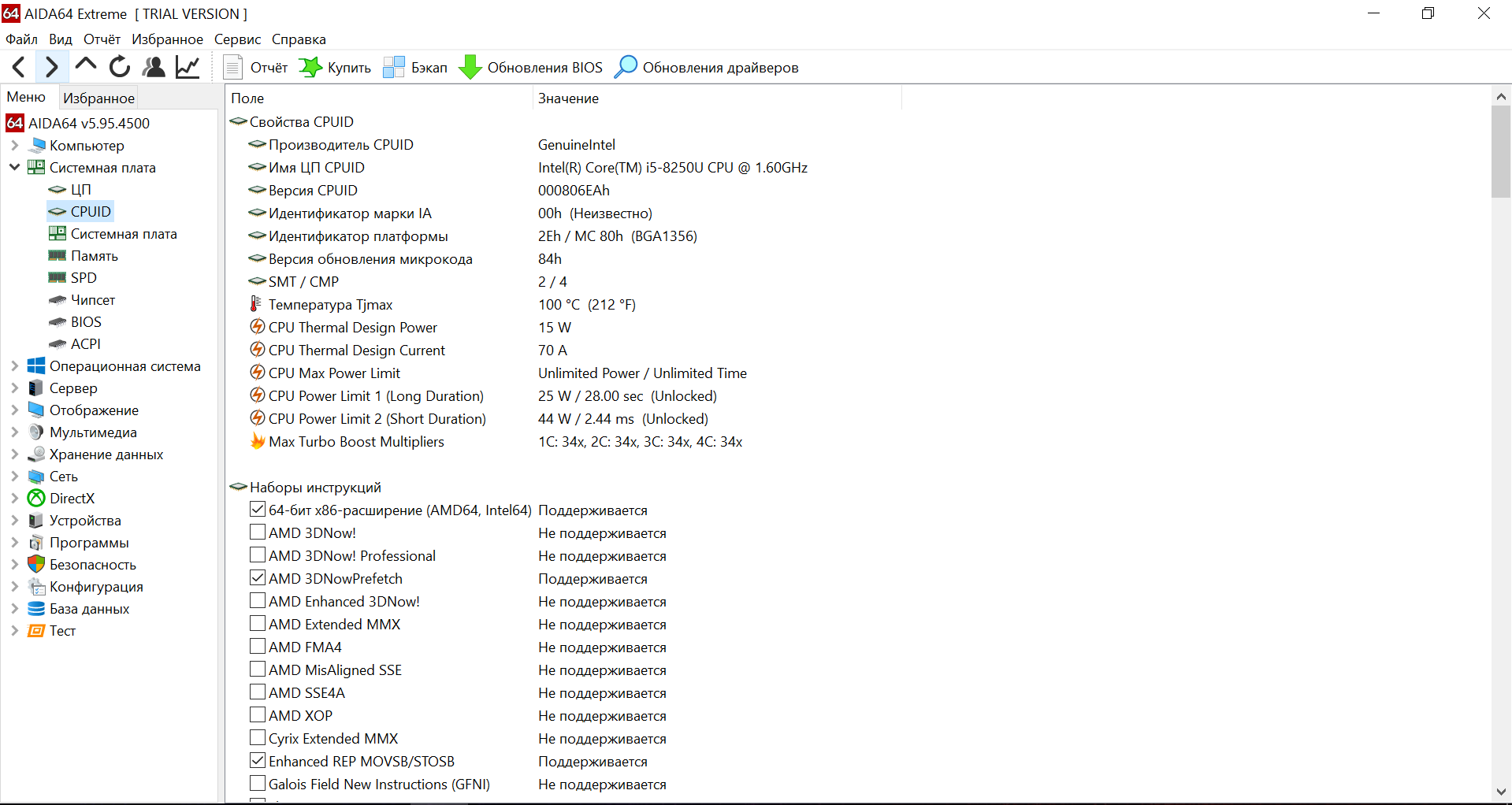1512x805 pixels.
Task: Open the Отчёт menu
Action: point(102,39)
